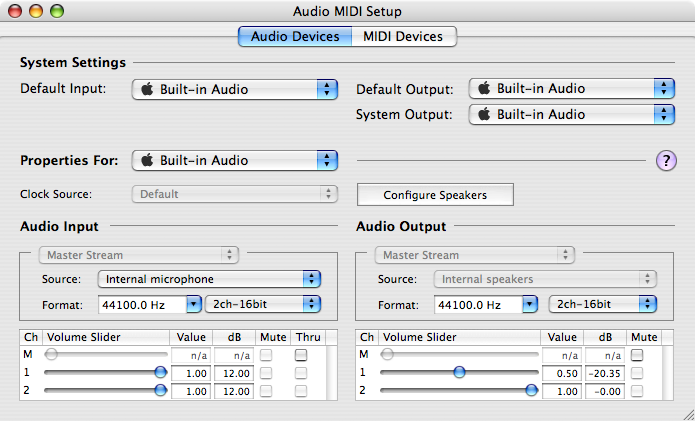695x421 pixels.
Task: Click the output channel 2 volume slider knob
Action: [531, 390]
